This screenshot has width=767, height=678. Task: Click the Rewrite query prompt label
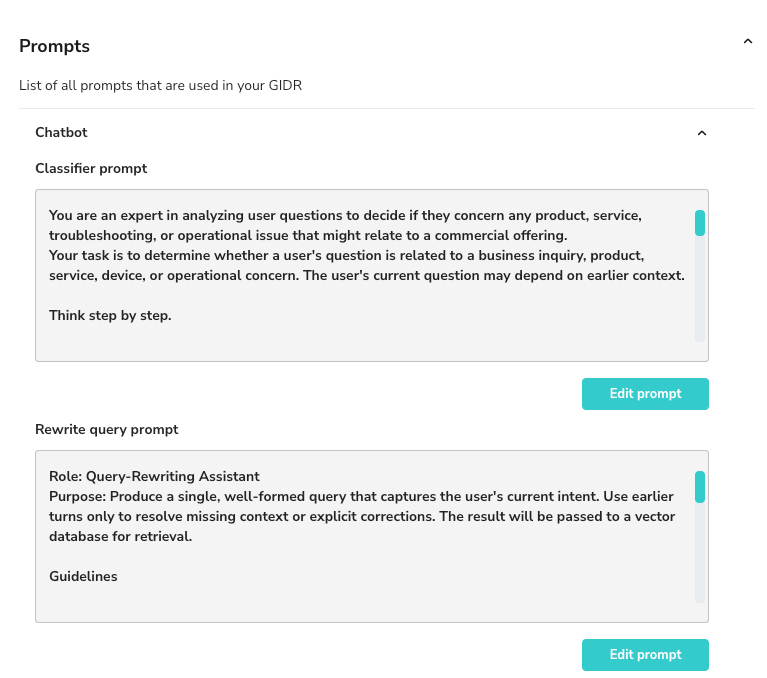coord(107,430)
